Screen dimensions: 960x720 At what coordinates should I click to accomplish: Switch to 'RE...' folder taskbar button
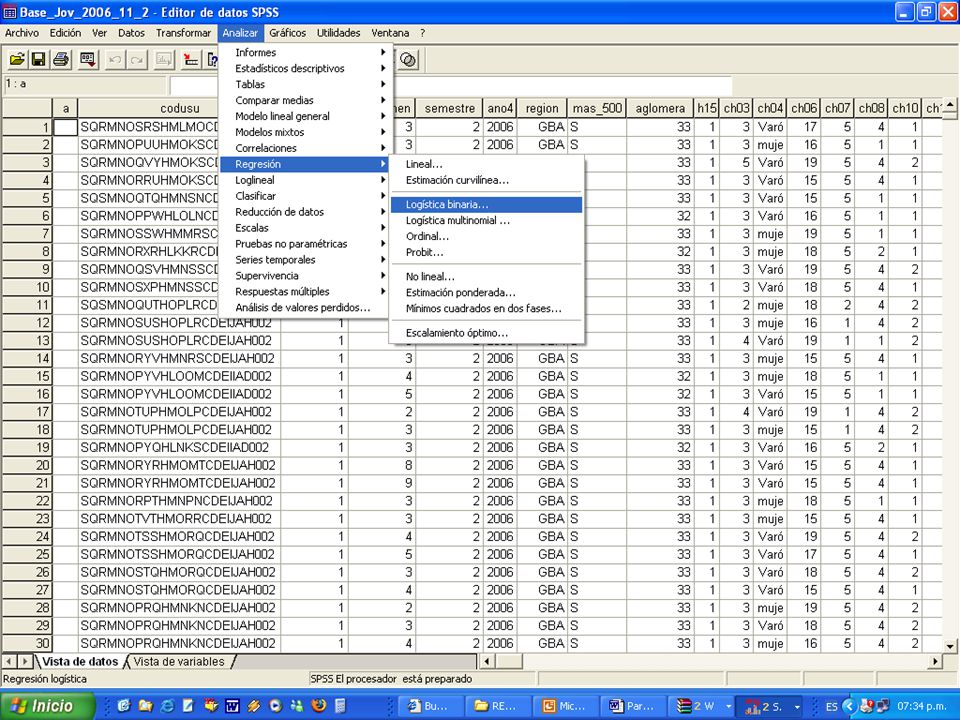[500, 706]
